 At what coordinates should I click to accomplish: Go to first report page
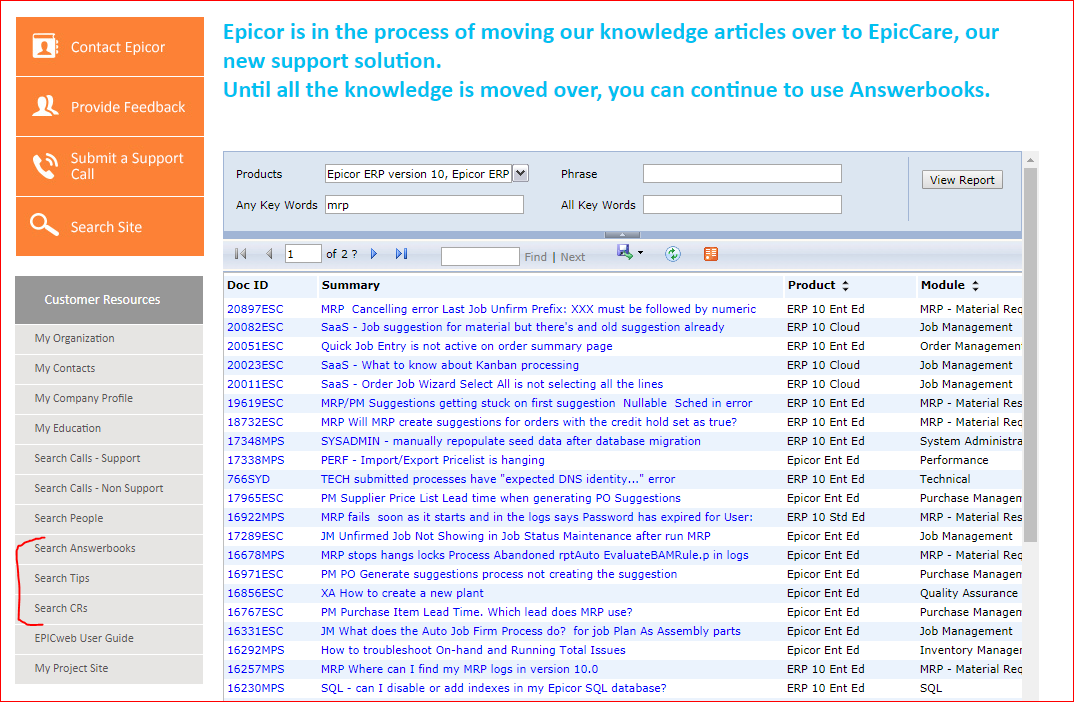(240, 254)
